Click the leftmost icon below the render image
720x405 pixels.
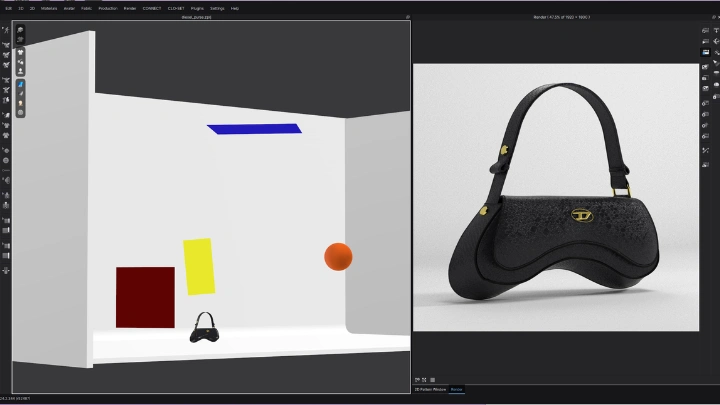coord(417,380)
